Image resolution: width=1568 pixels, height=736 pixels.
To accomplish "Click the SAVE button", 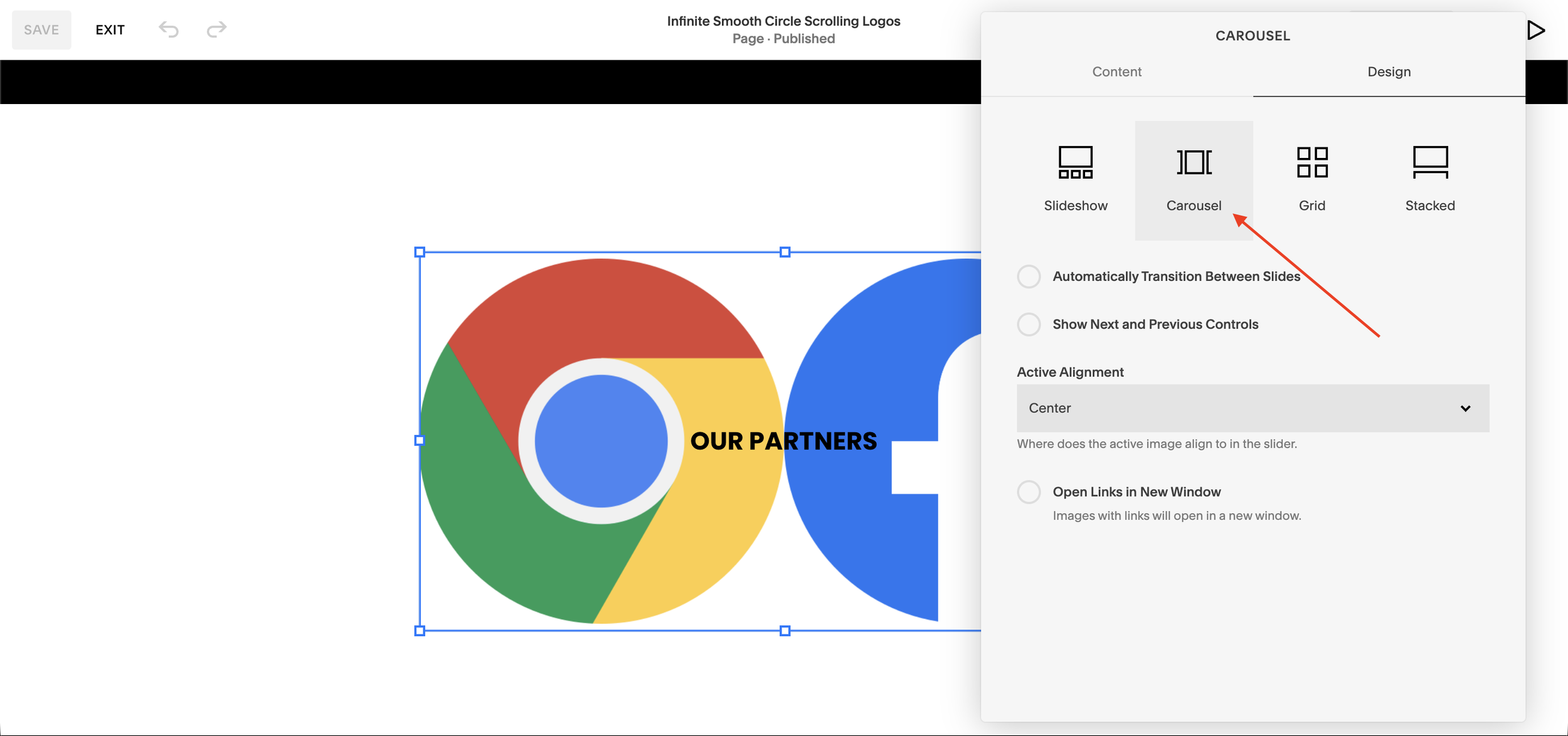I will [x=41, y=29].
